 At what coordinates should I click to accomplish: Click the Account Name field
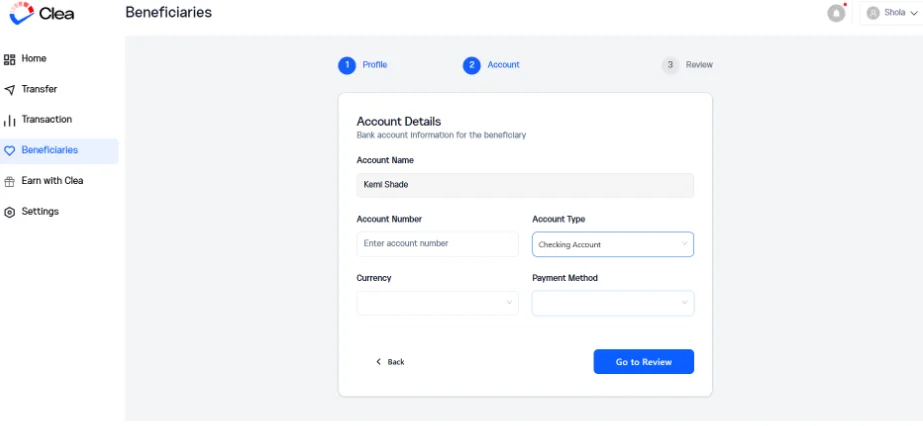(525, 185)
